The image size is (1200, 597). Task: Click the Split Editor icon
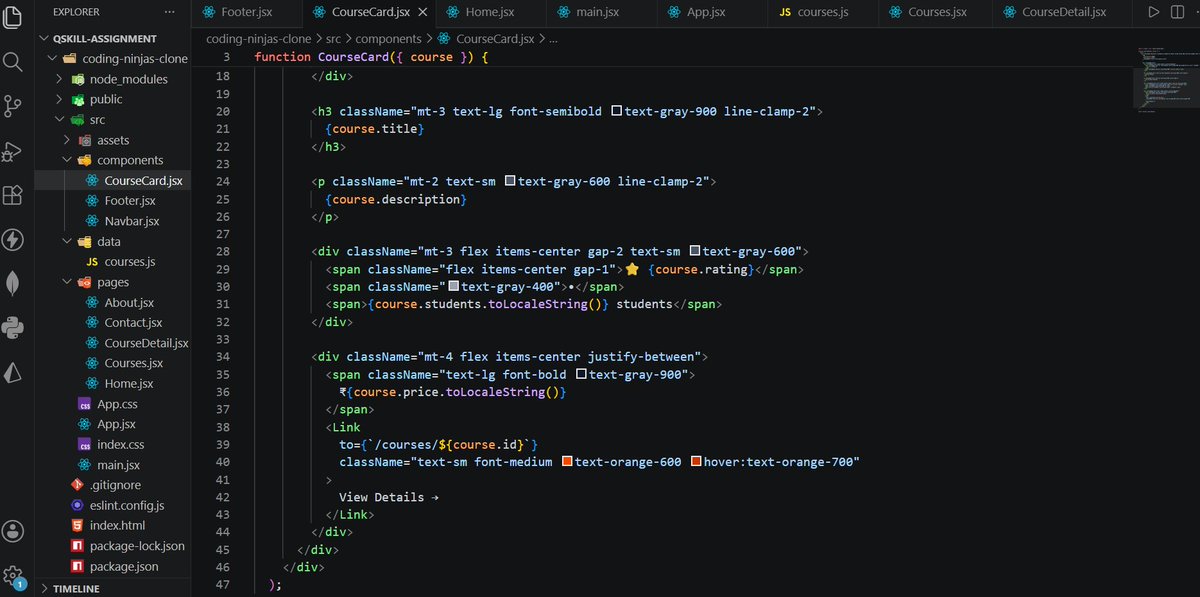tap(1177, 12)
